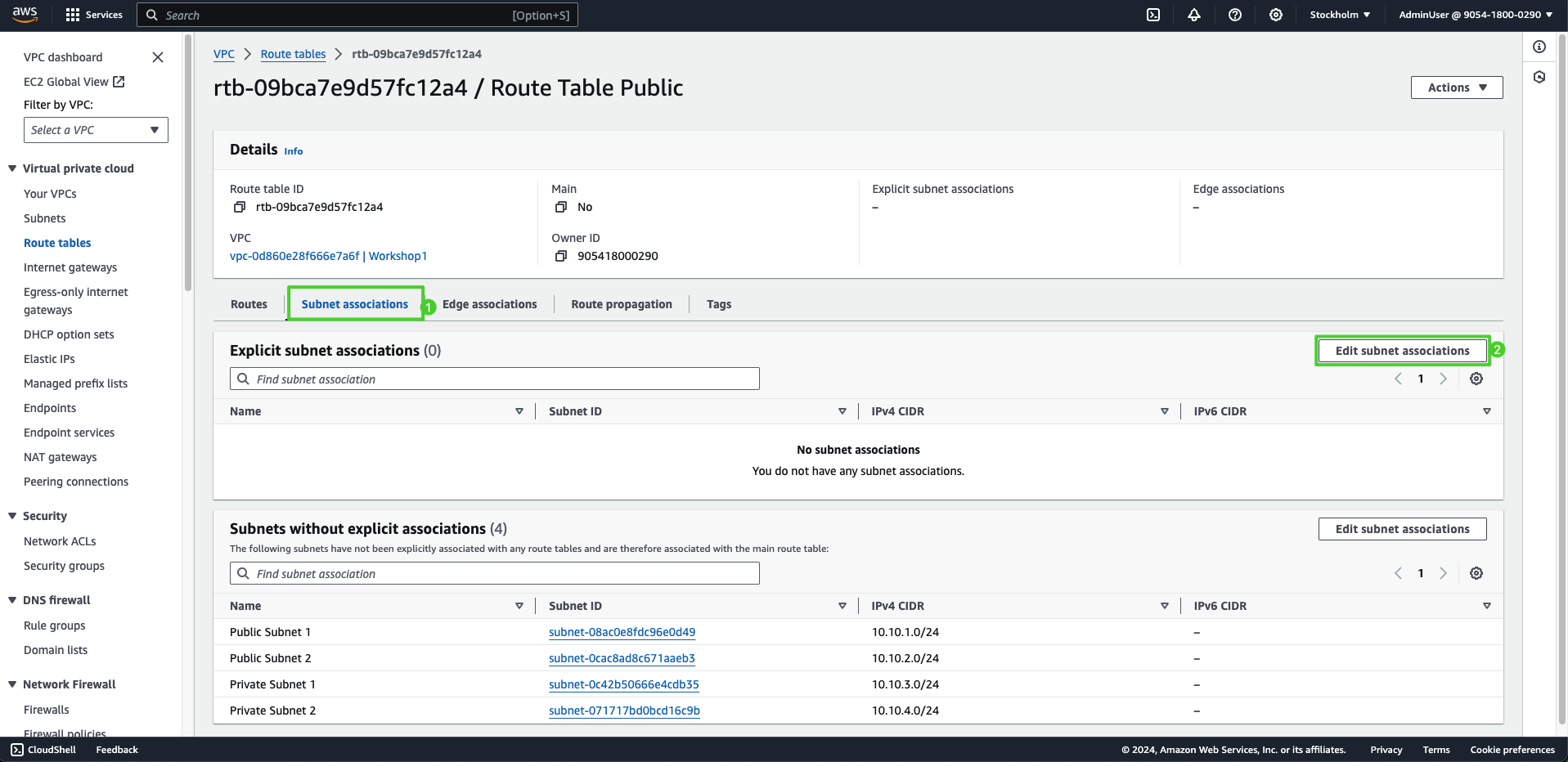Switch to the Route propagation tab
The image size is (1568, 762).
pyautogui.click(x=621, y=304)
